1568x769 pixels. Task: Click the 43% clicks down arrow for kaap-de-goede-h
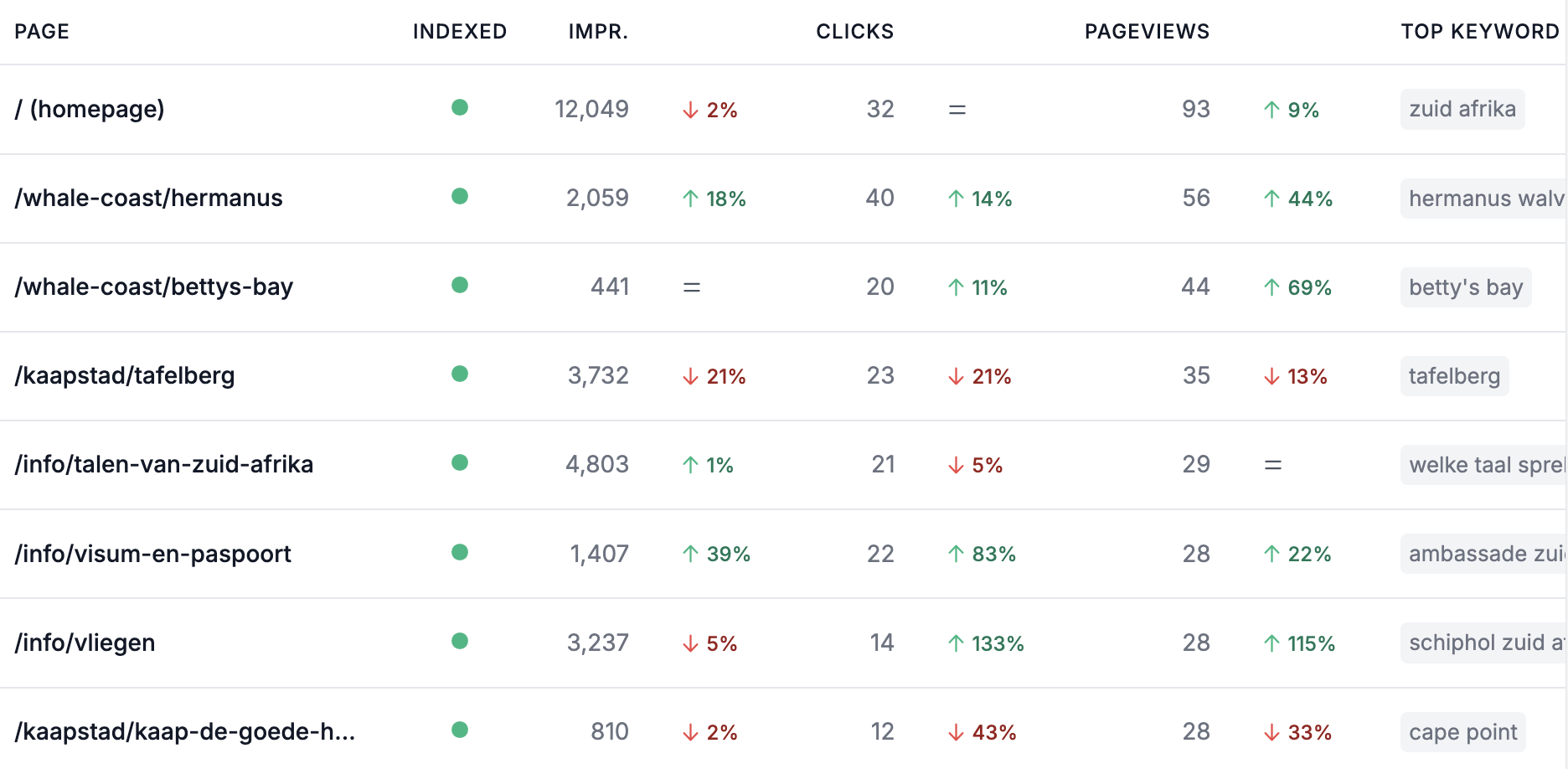(x=956, y=732)
